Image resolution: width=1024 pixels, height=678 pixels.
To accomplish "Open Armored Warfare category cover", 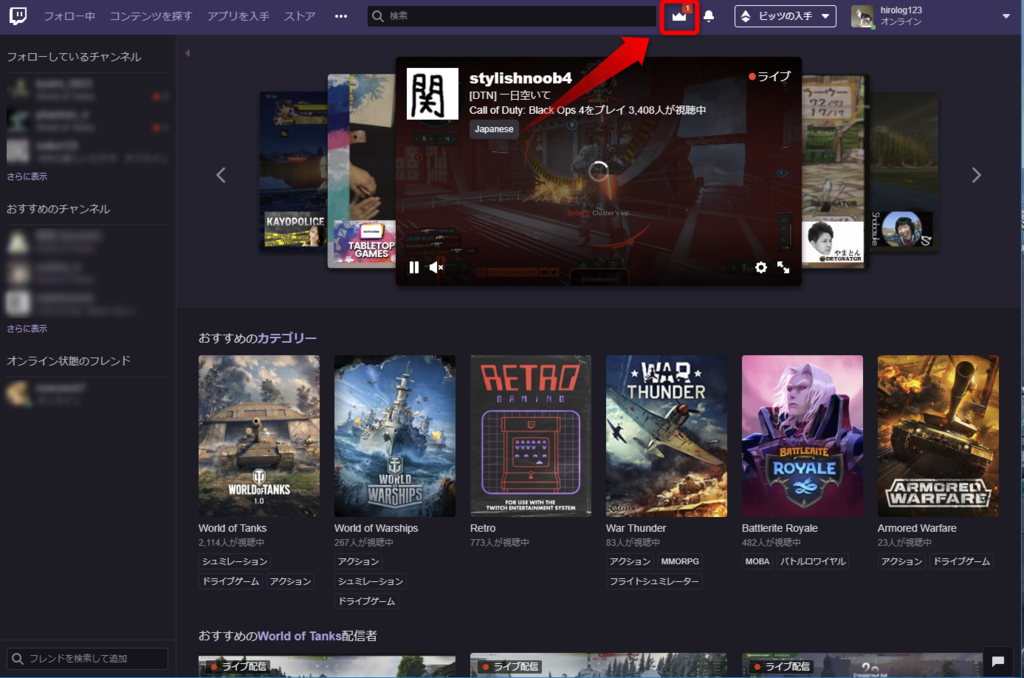I will click(x=938, y=436).
